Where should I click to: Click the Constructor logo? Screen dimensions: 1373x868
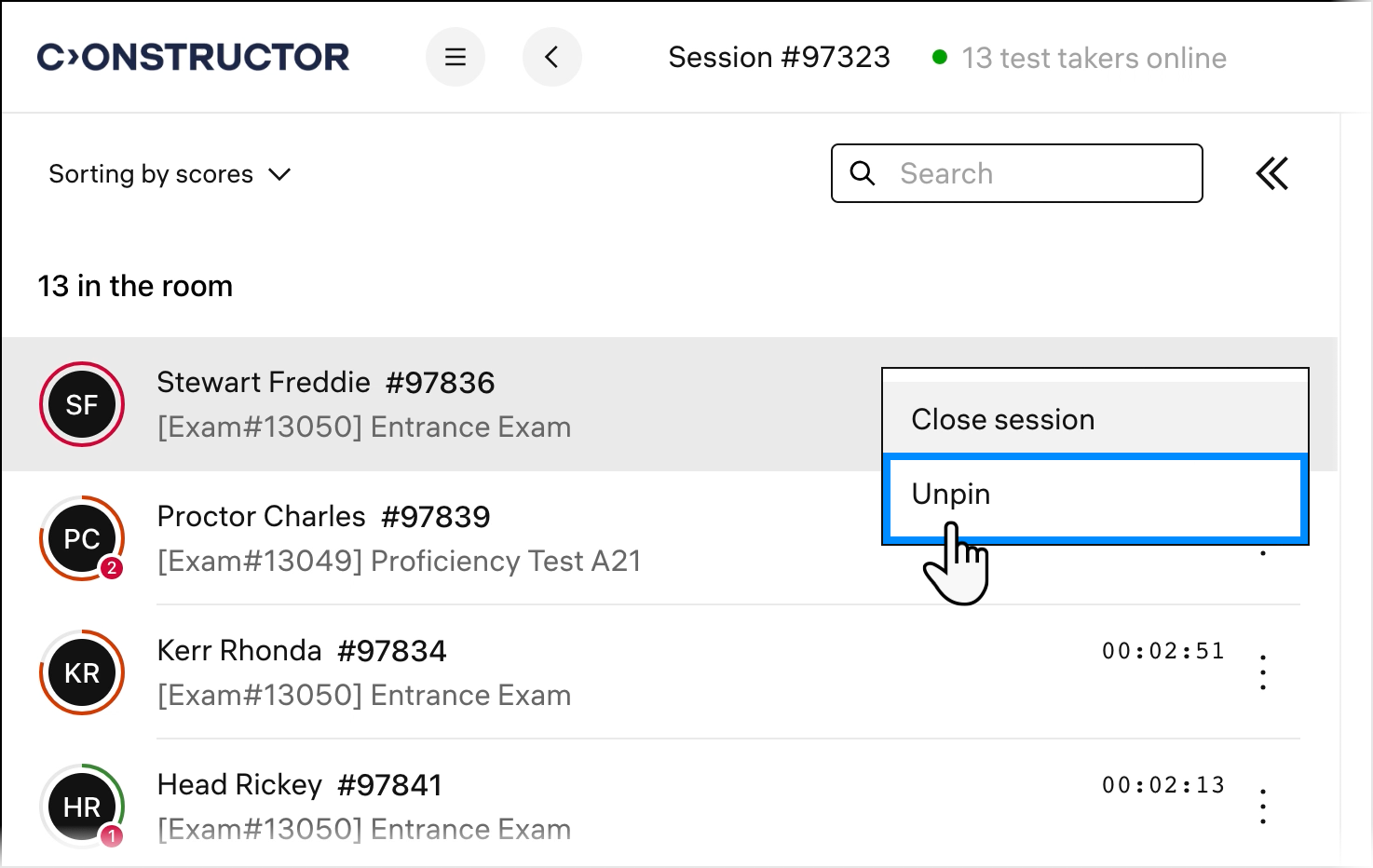coord(193,58)
